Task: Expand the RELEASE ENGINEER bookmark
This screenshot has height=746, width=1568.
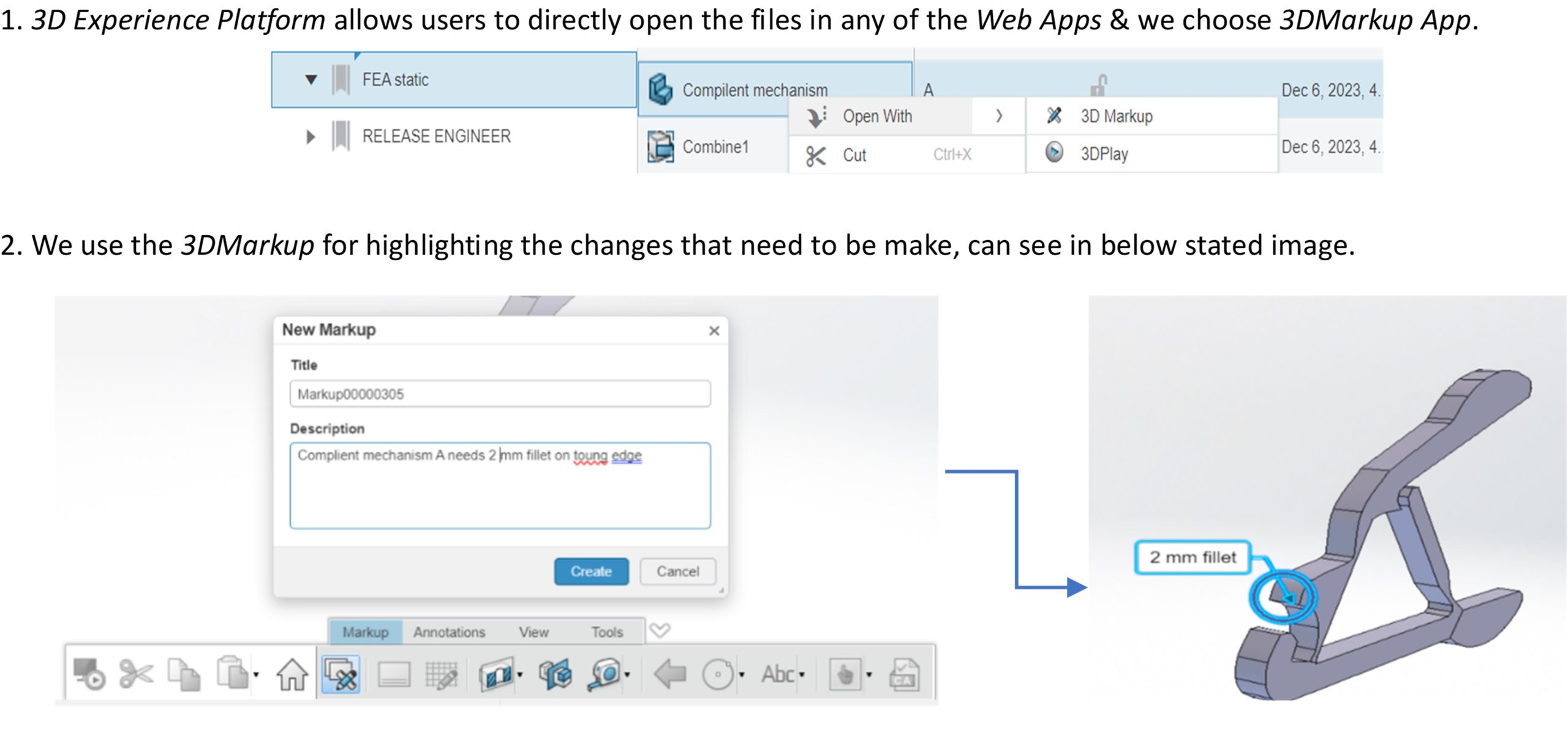Action: (x=311, y=137)
